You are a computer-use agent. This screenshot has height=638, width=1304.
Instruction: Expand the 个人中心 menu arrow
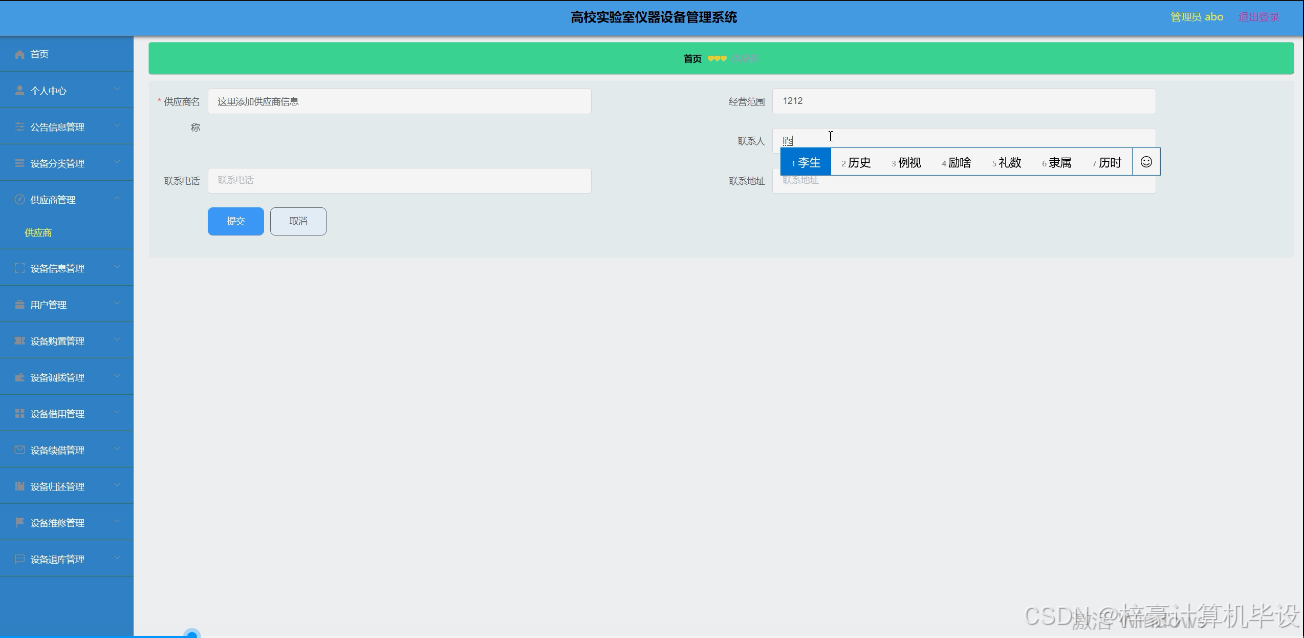(x=117, y=90)
